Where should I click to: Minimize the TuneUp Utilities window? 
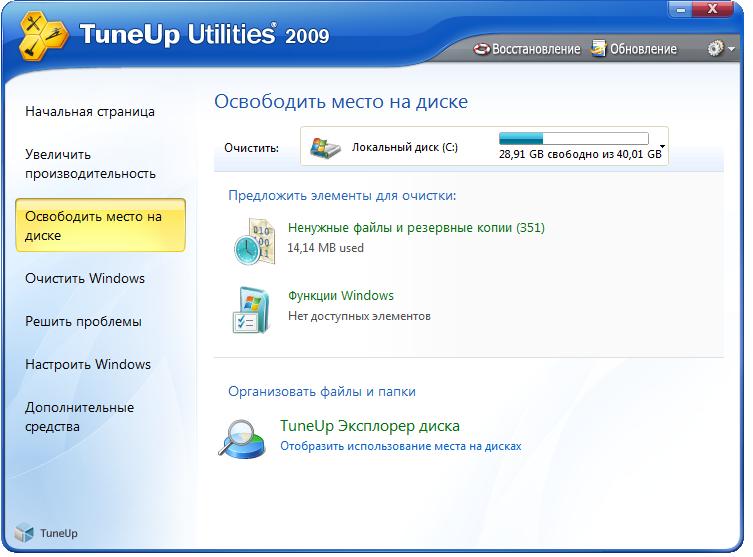click(x=681, y=10)
